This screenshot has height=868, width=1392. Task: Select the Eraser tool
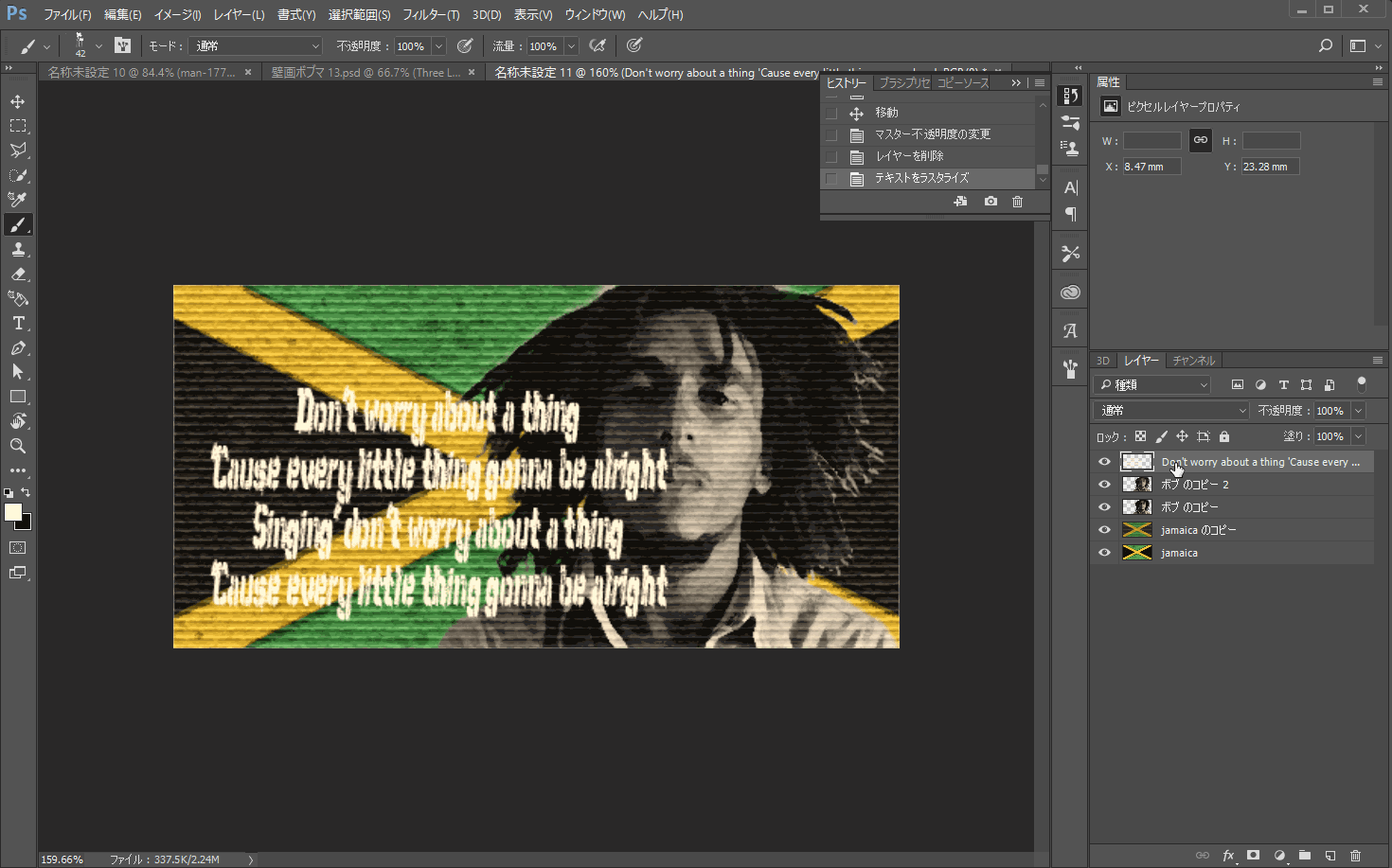18,274
